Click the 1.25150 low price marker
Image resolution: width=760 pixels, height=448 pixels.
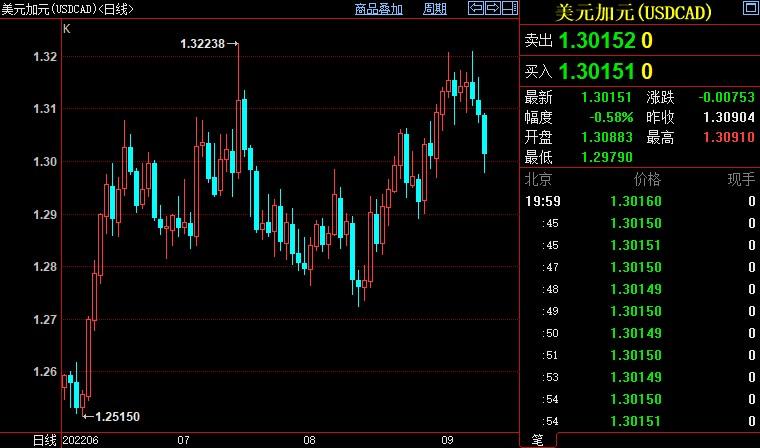pyautogui.click(x=117, y=415)
